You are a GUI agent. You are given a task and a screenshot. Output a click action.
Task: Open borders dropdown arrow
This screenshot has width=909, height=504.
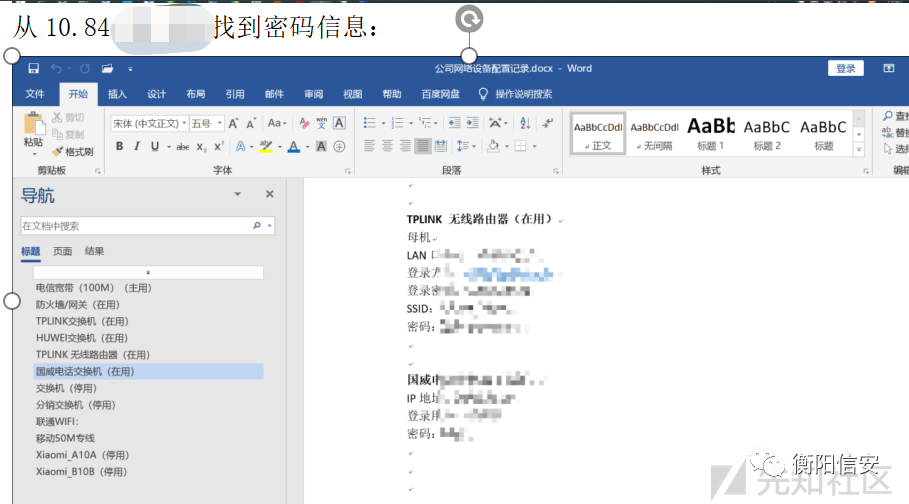pos(535,147)
